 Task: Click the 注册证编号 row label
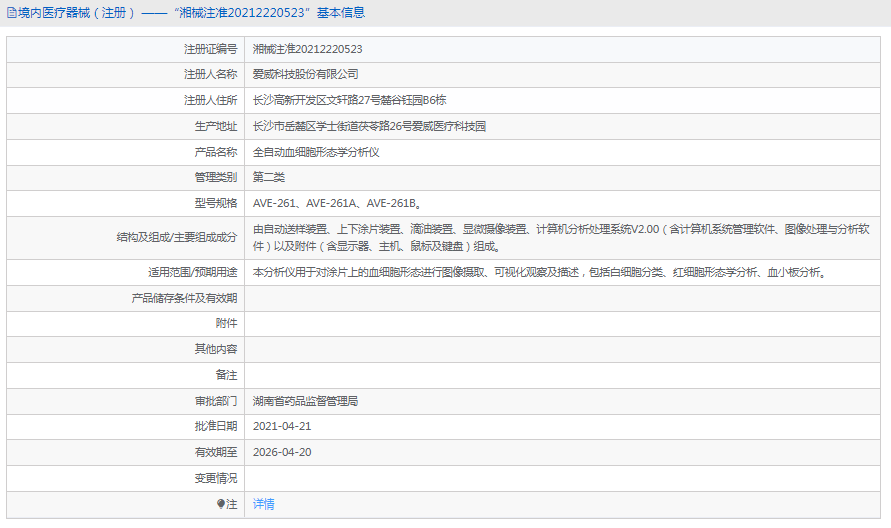tap(210, 49)
